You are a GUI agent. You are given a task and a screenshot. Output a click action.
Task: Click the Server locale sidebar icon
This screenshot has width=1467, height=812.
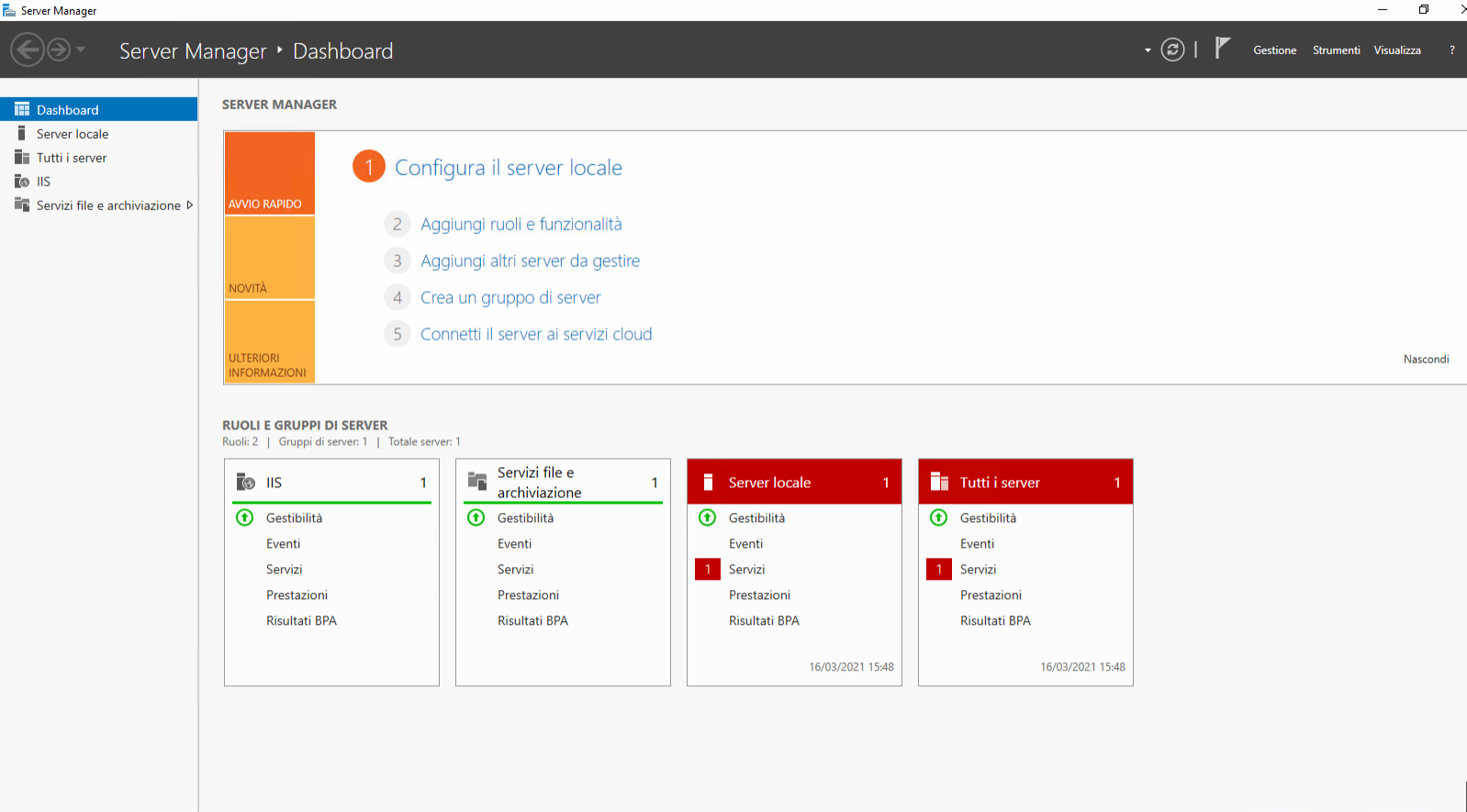(x=22, y=133)
